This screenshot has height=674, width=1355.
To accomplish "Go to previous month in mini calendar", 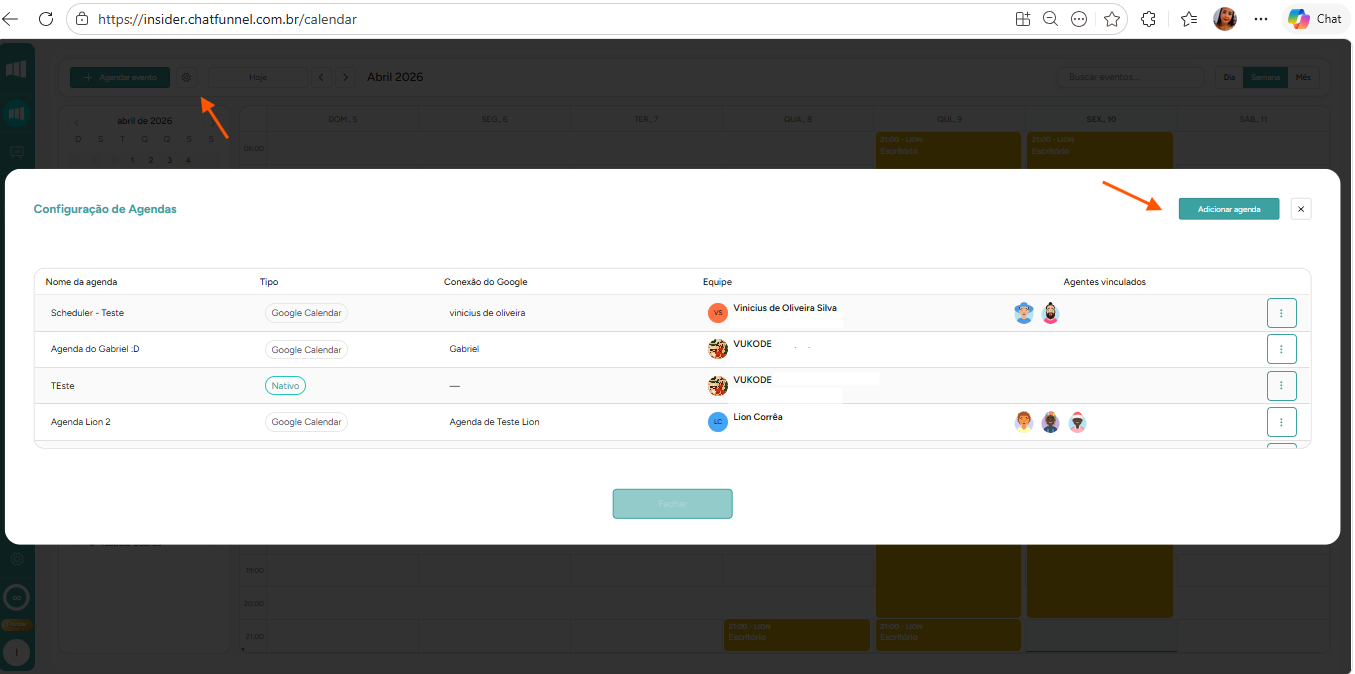I will [77, 122].
